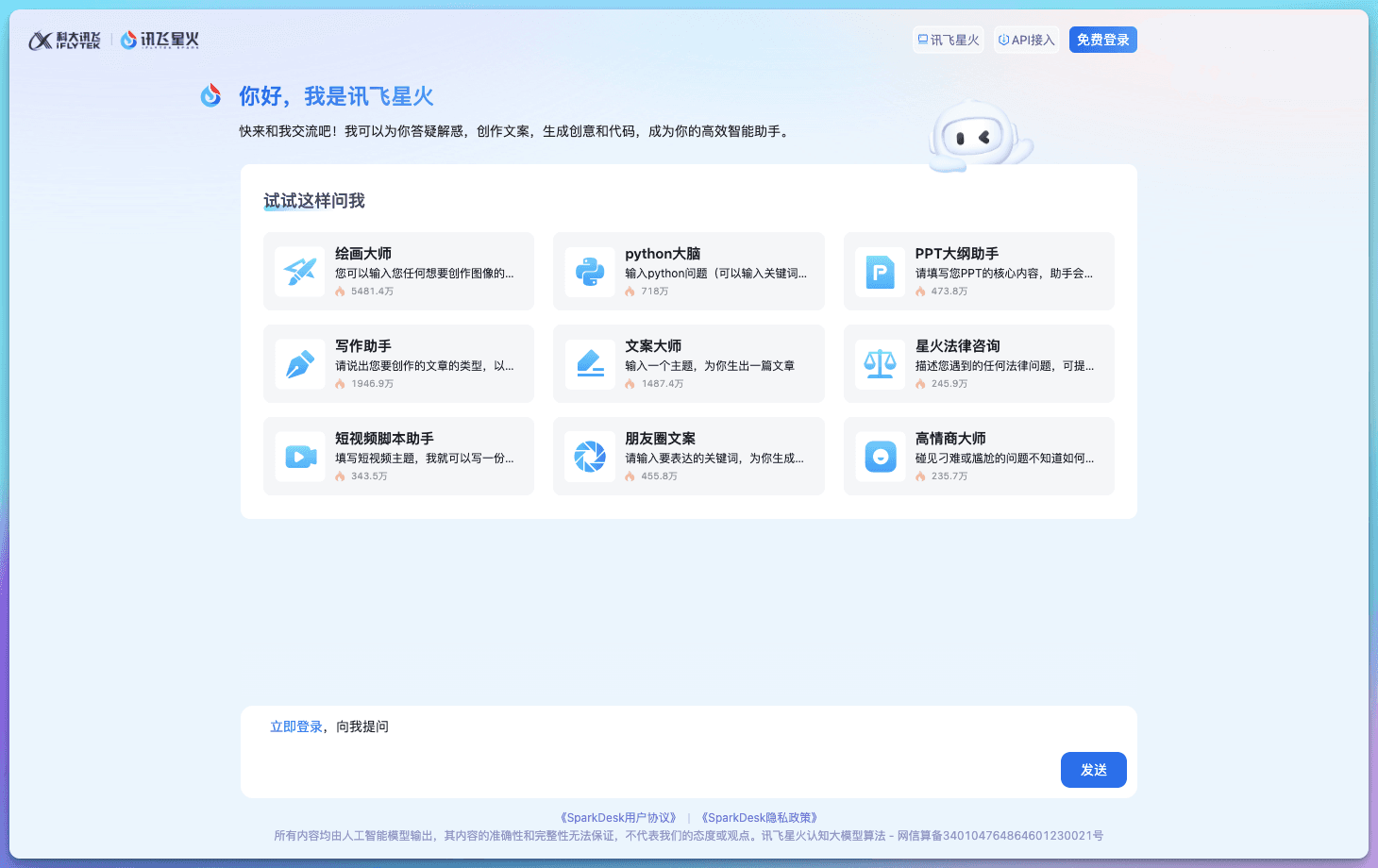Click the 你好，我是讯飞星火 greeting title

click(336, 96)
